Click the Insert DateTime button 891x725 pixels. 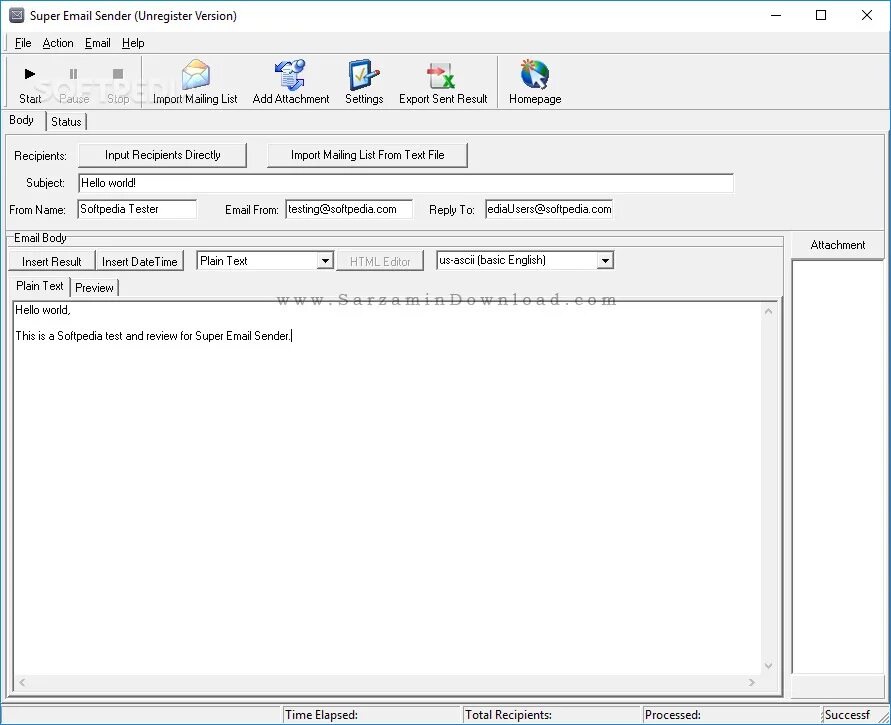[x=140, y=261]
